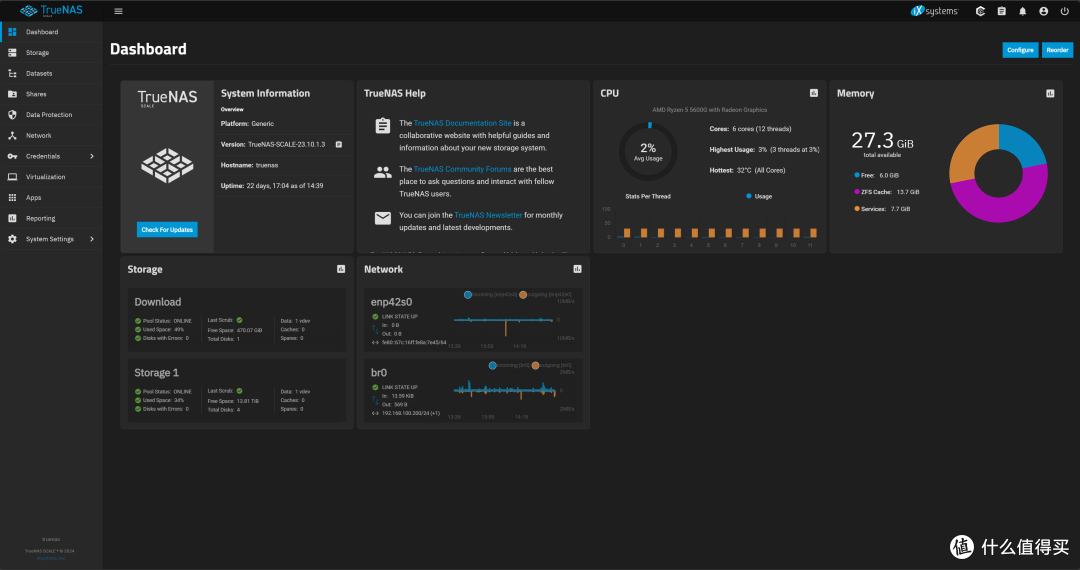Open Network reports chart icon
The image size is (1080, 570).
click(577, 269)
